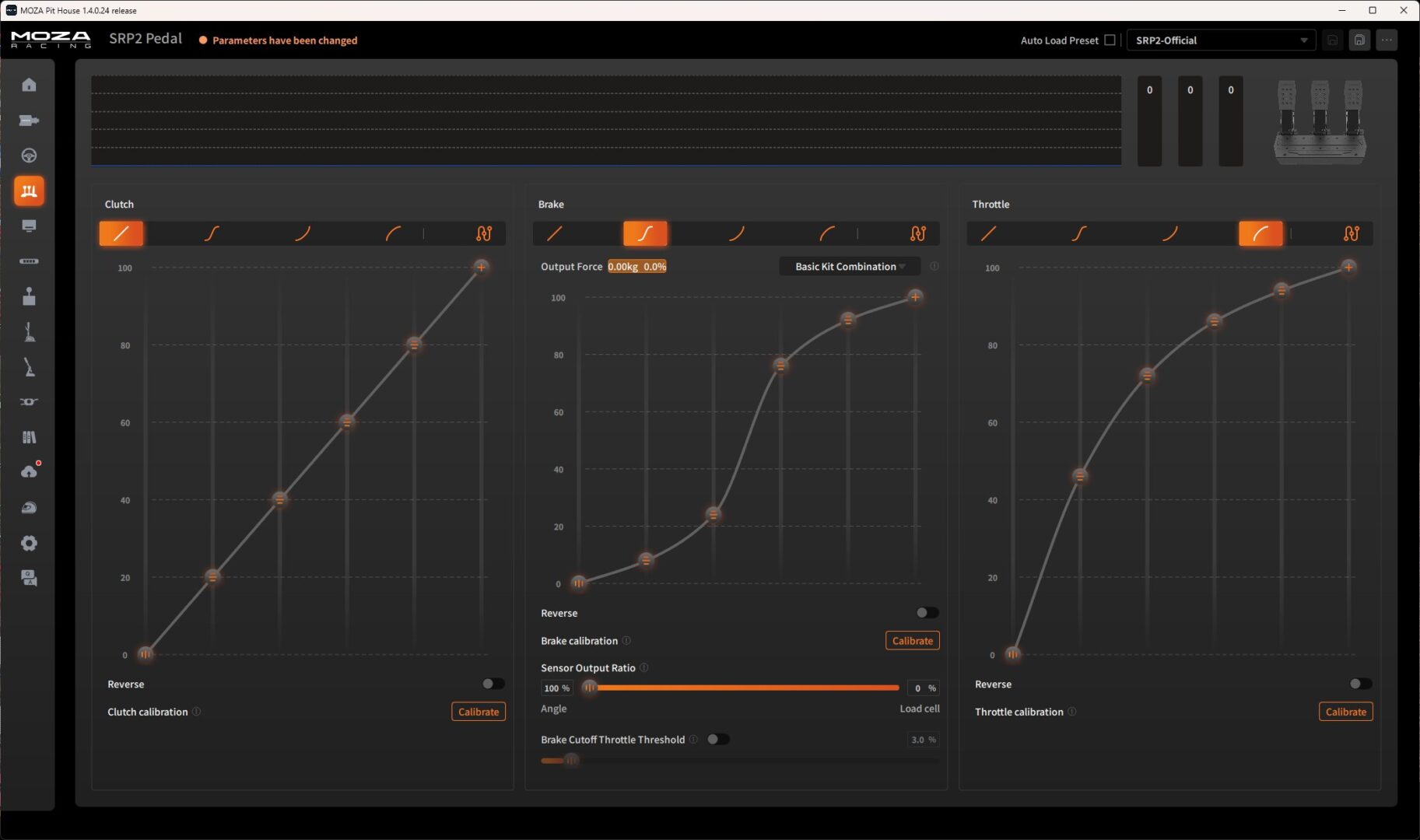The image size is (1420, 840).
Task: Select the linear curve preset for Clutch
Action: tap(121, 233)
